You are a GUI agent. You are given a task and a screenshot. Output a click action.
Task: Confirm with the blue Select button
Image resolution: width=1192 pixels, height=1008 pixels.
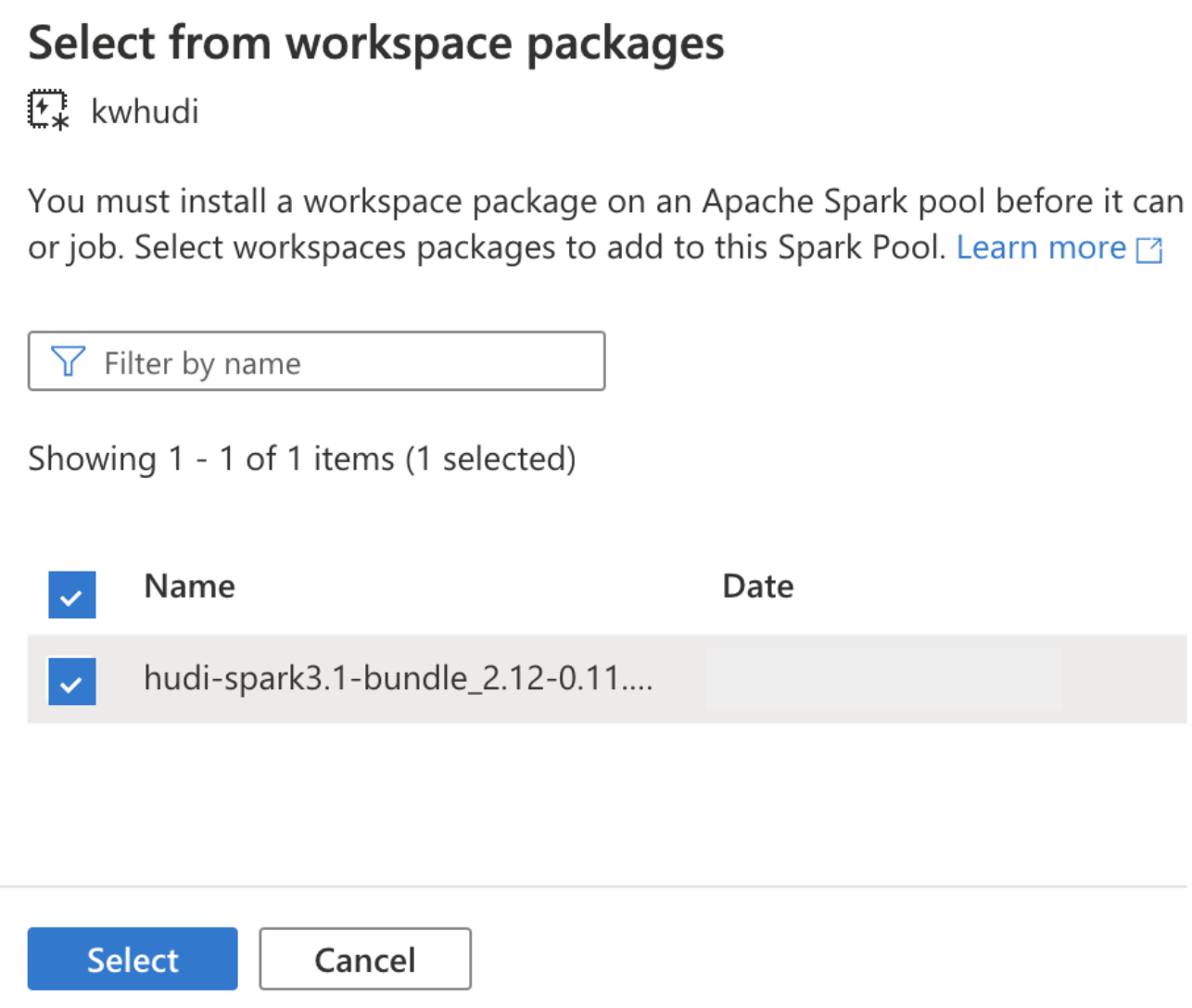point(133,959)
